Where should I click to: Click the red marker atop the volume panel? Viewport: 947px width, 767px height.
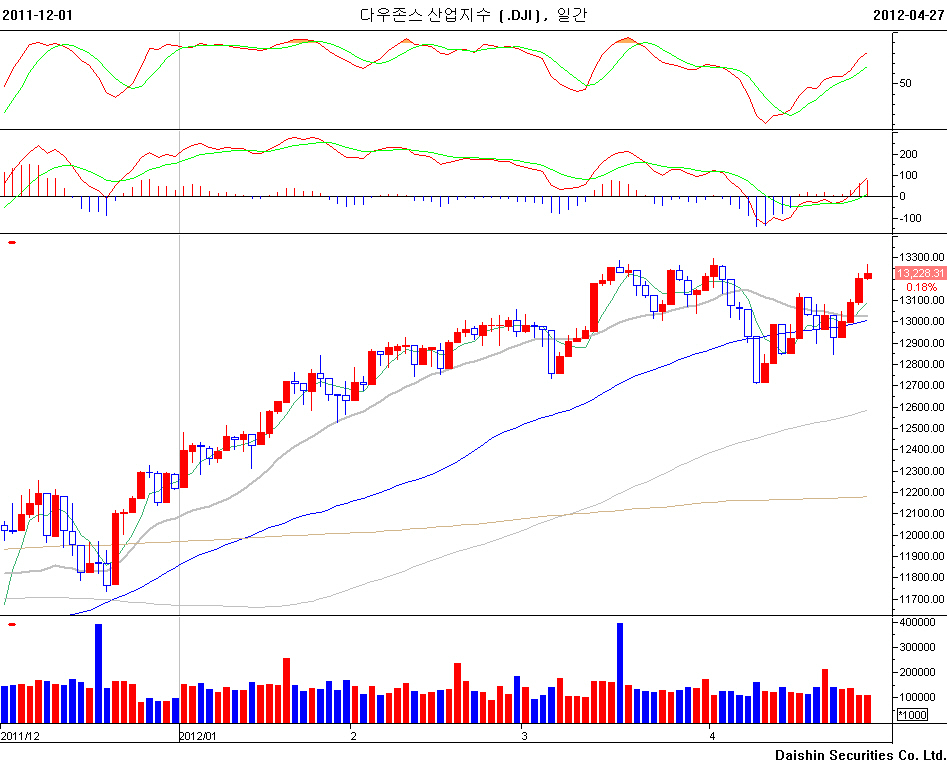point(11,625)
